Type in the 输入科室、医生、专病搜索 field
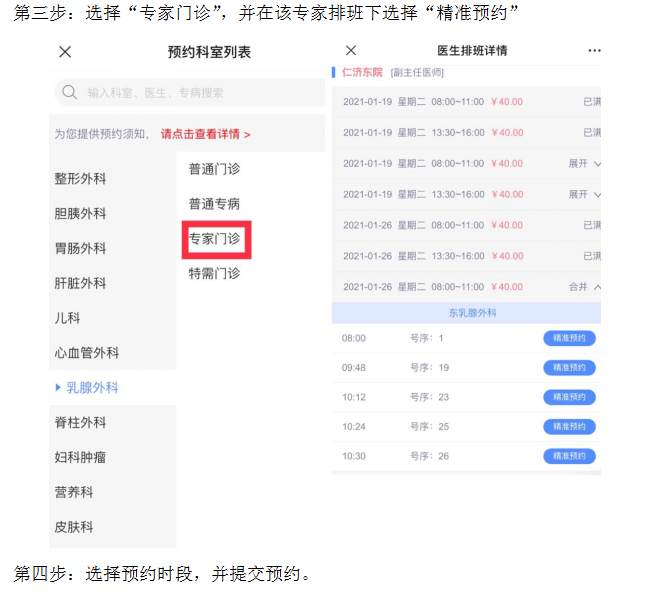Image resolution: width=653 pixels, height=599 pixels. coord(190,93)
